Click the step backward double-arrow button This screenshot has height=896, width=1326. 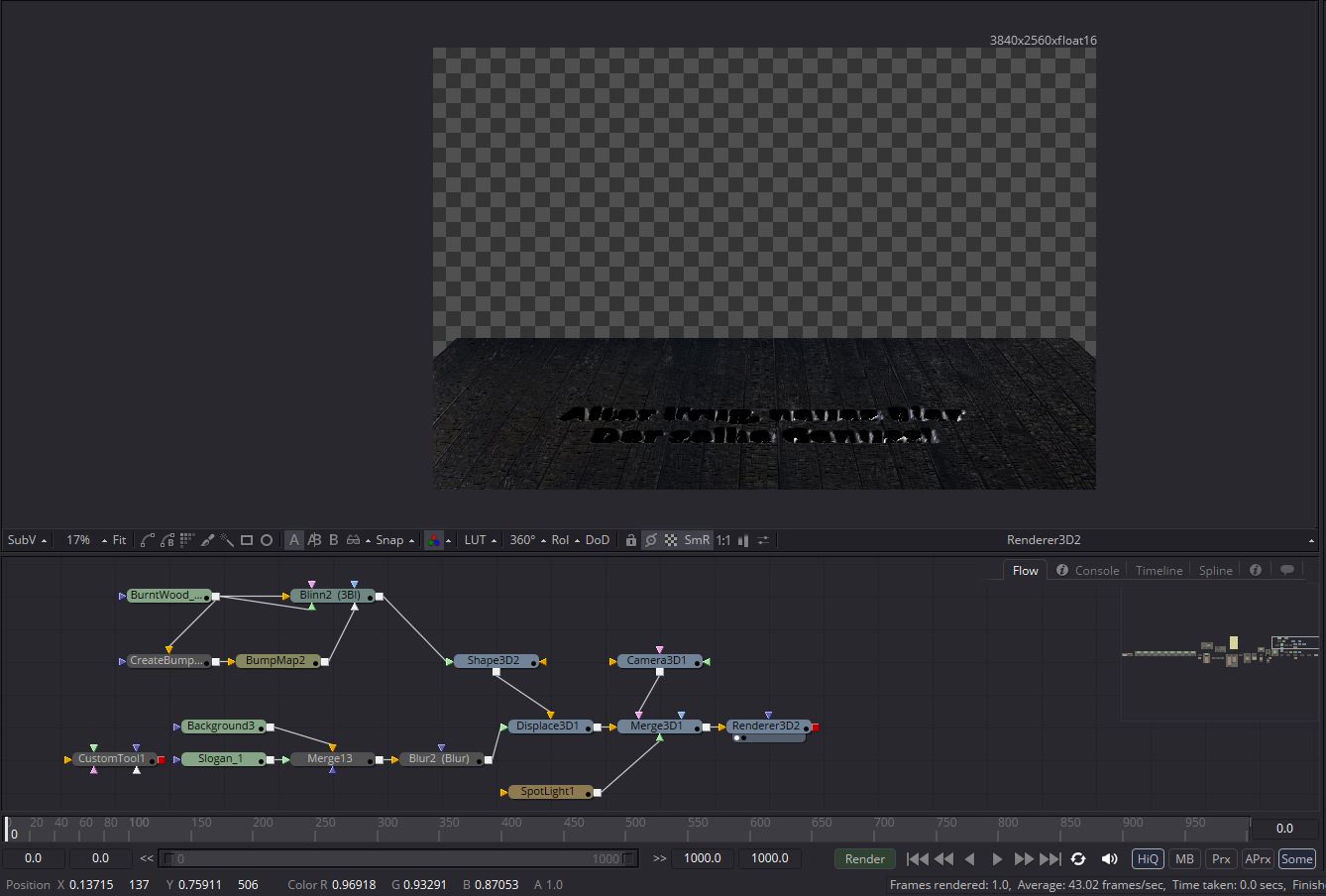pyautogui.click(x=944, y=859)
